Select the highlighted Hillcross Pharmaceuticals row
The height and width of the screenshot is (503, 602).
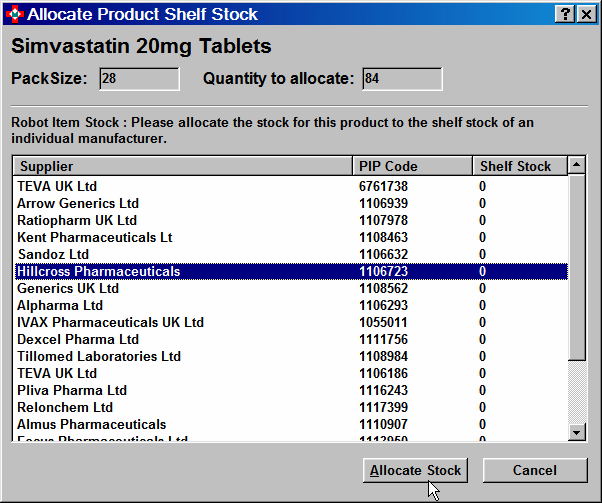click(99, 271)
